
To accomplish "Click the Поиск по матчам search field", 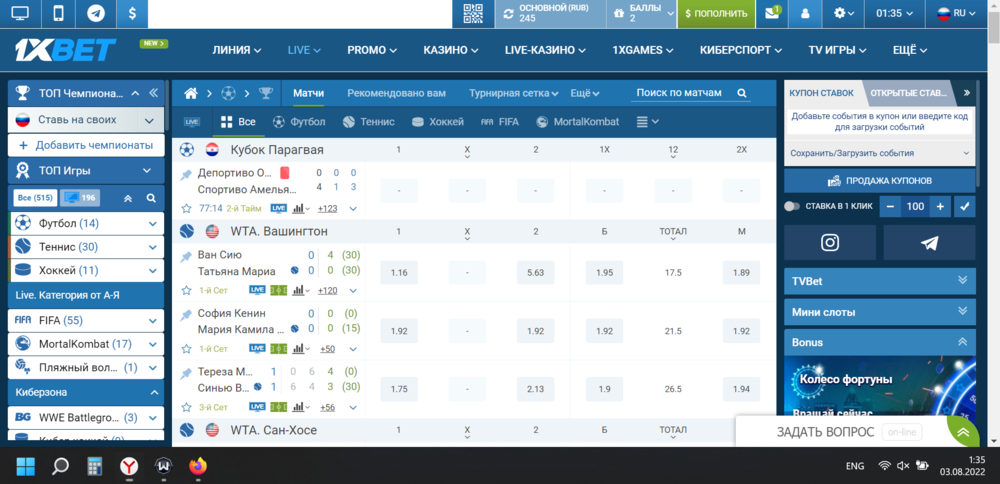I will pyautogui.click(x=691, y=93).
